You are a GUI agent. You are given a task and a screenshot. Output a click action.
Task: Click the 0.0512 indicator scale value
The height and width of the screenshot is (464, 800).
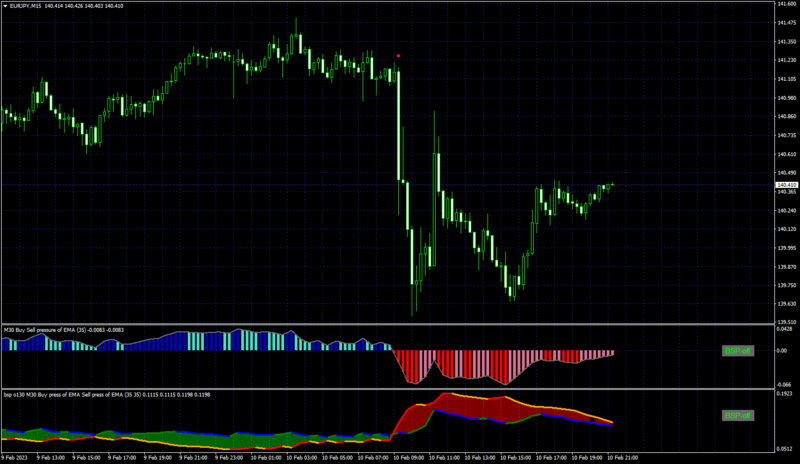coord(785,449)
